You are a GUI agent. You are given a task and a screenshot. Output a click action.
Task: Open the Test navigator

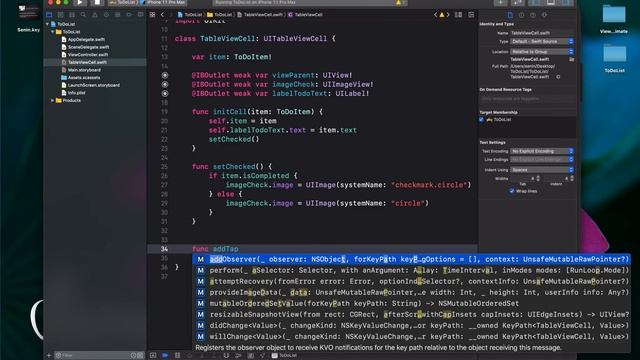[x=106, y=15]
